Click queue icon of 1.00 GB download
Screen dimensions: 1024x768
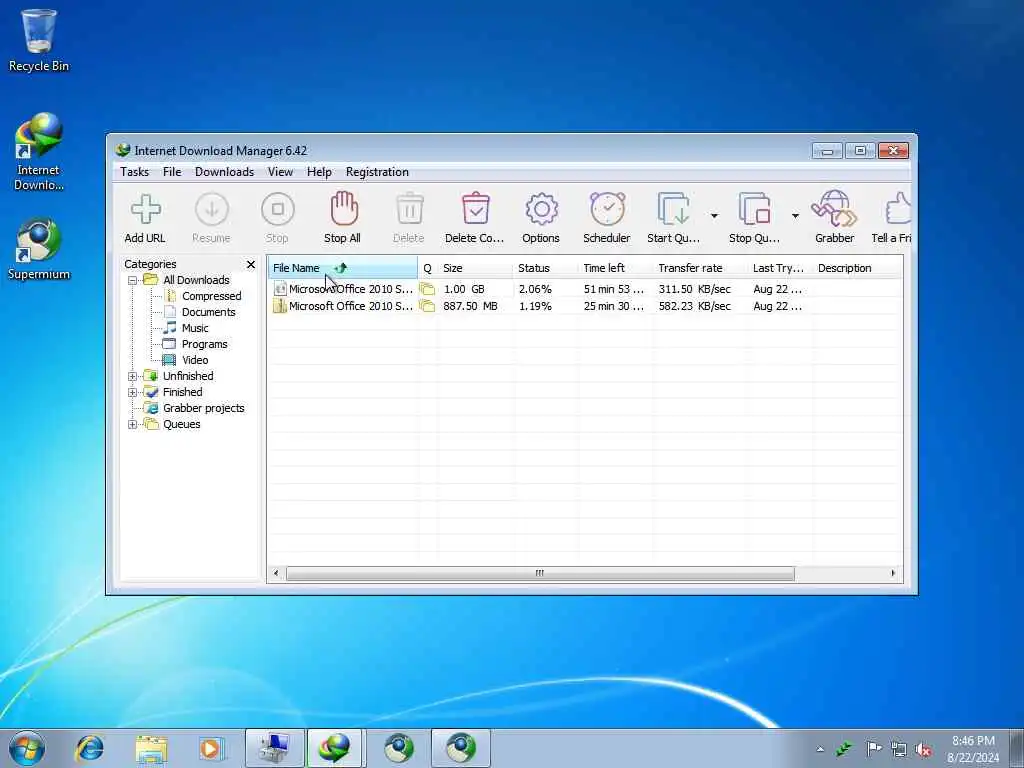pyautogui.click(x=427, y=289)
